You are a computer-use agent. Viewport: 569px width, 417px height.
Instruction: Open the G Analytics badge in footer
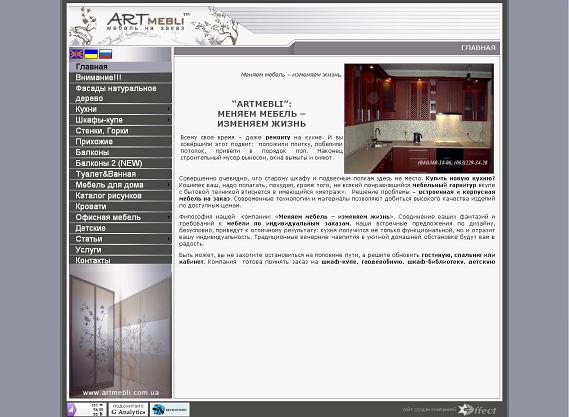128,409
